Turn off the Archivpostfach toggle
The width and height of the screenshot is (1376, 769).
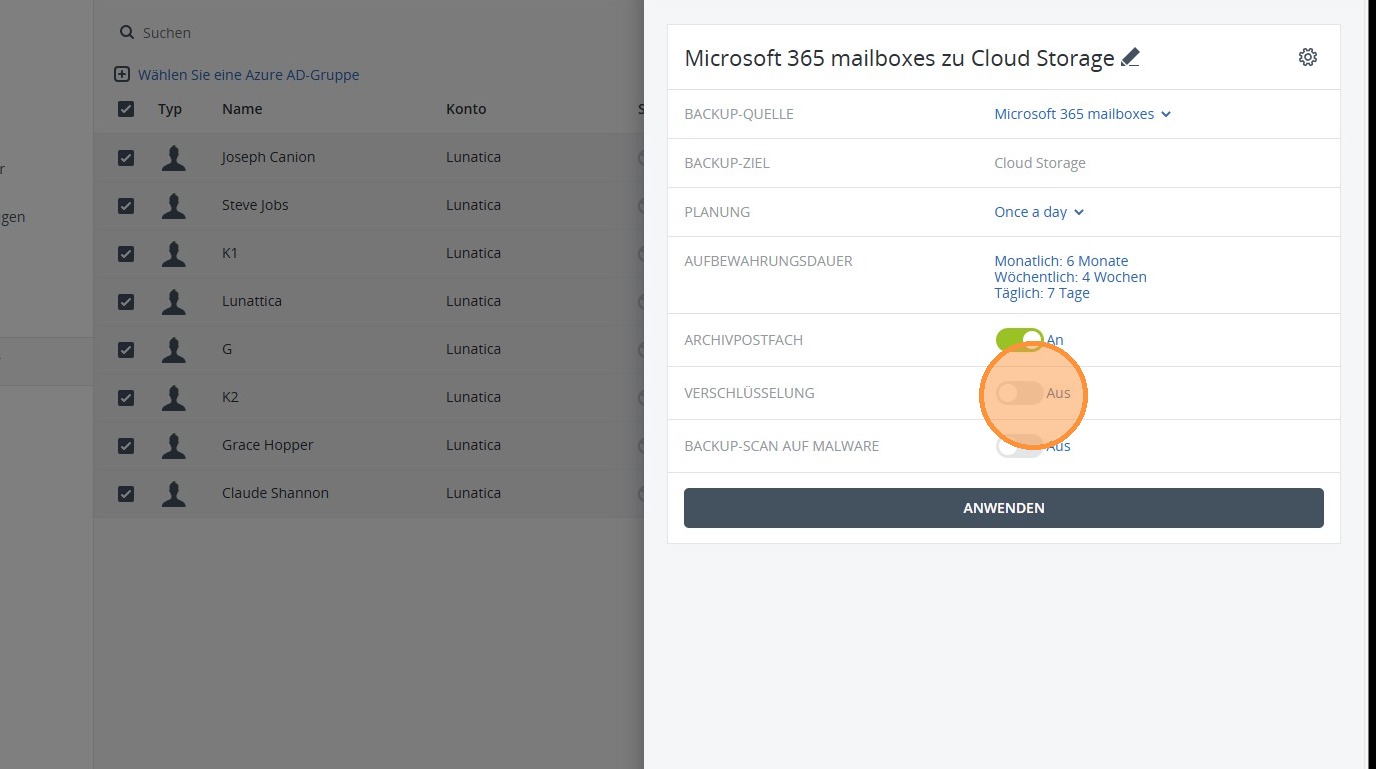click(x=1019, y=340)
